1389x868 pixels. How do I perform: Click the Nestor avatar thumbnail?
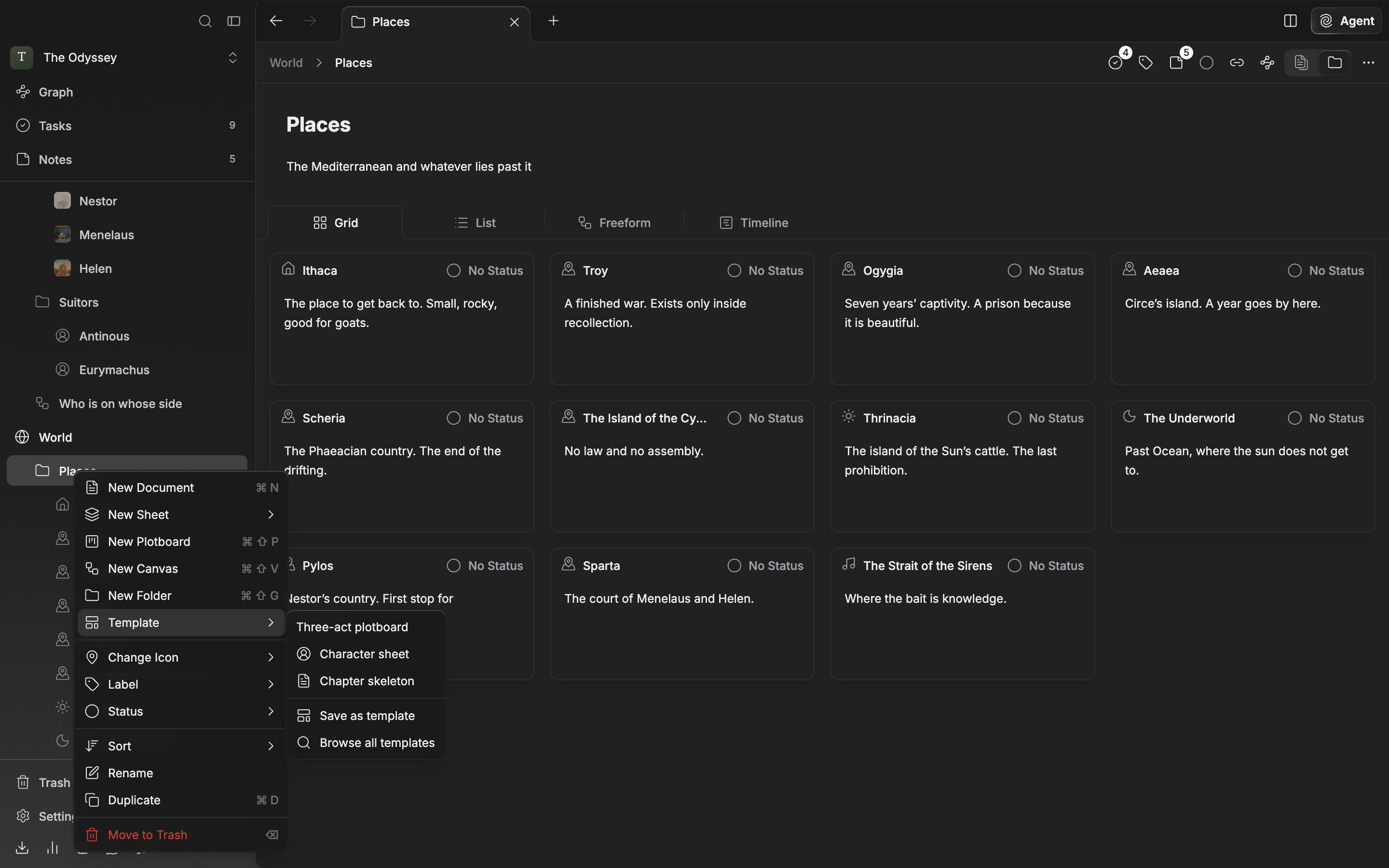[63, 201]
